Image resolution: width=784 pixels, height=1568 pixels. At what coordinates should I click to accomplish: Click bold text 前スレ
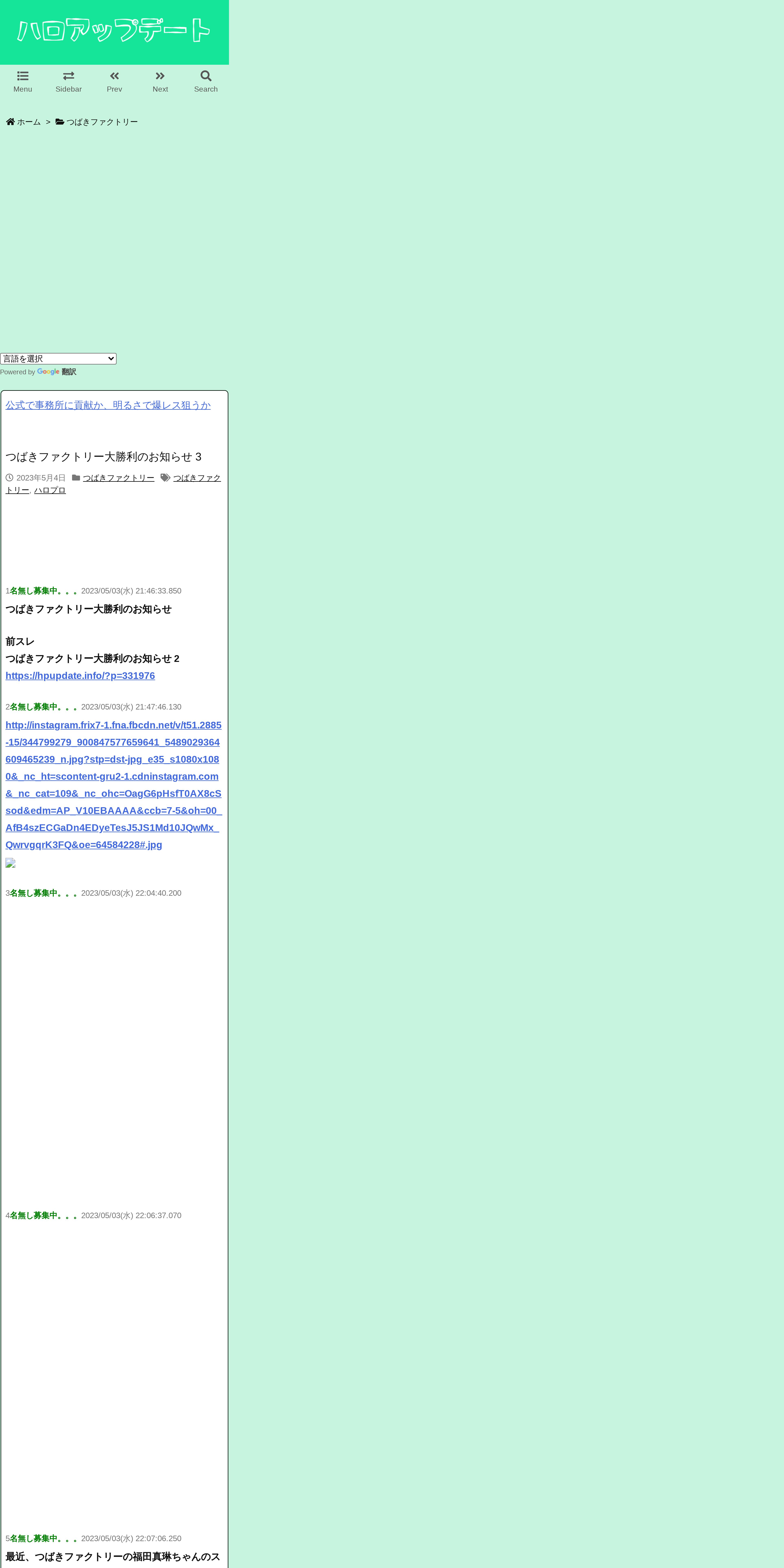(x=20, y=642)
